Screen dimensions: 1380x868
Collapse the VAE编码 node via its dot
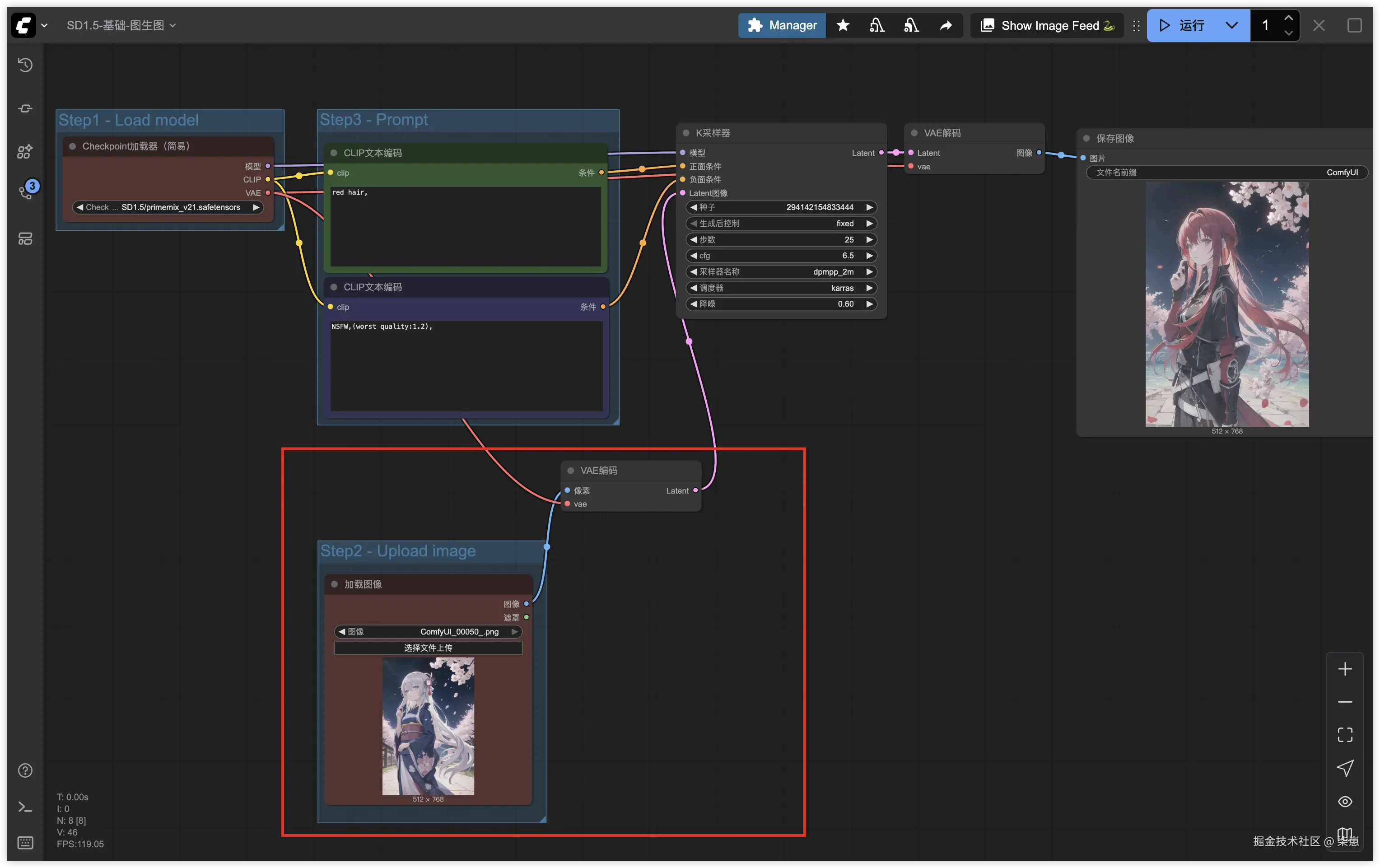pyautogui.click(x=571, y=471)
